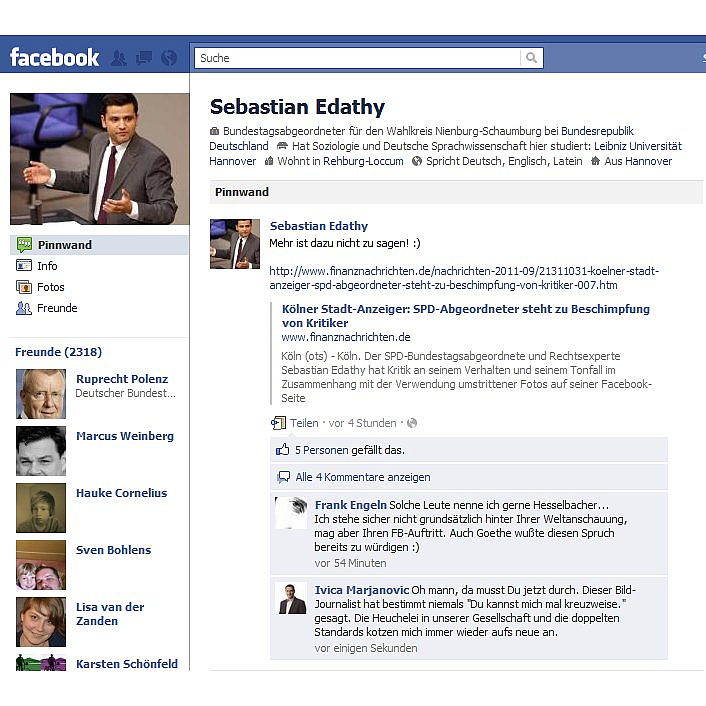Click Lisa van der Zanden name link
This screenshot has width=706, height=706.
(110, 614)
